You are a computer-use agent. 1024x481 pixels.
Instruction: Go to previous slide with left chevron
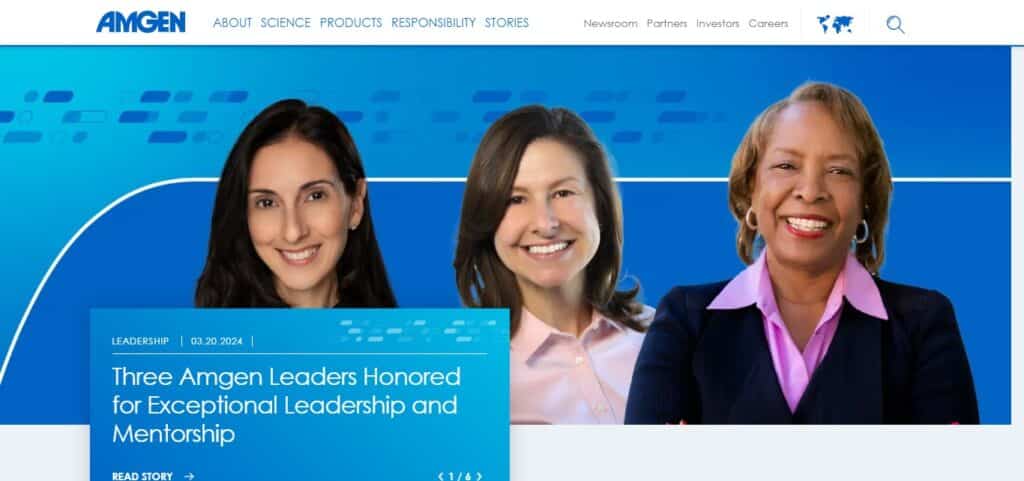click(441, 476)
